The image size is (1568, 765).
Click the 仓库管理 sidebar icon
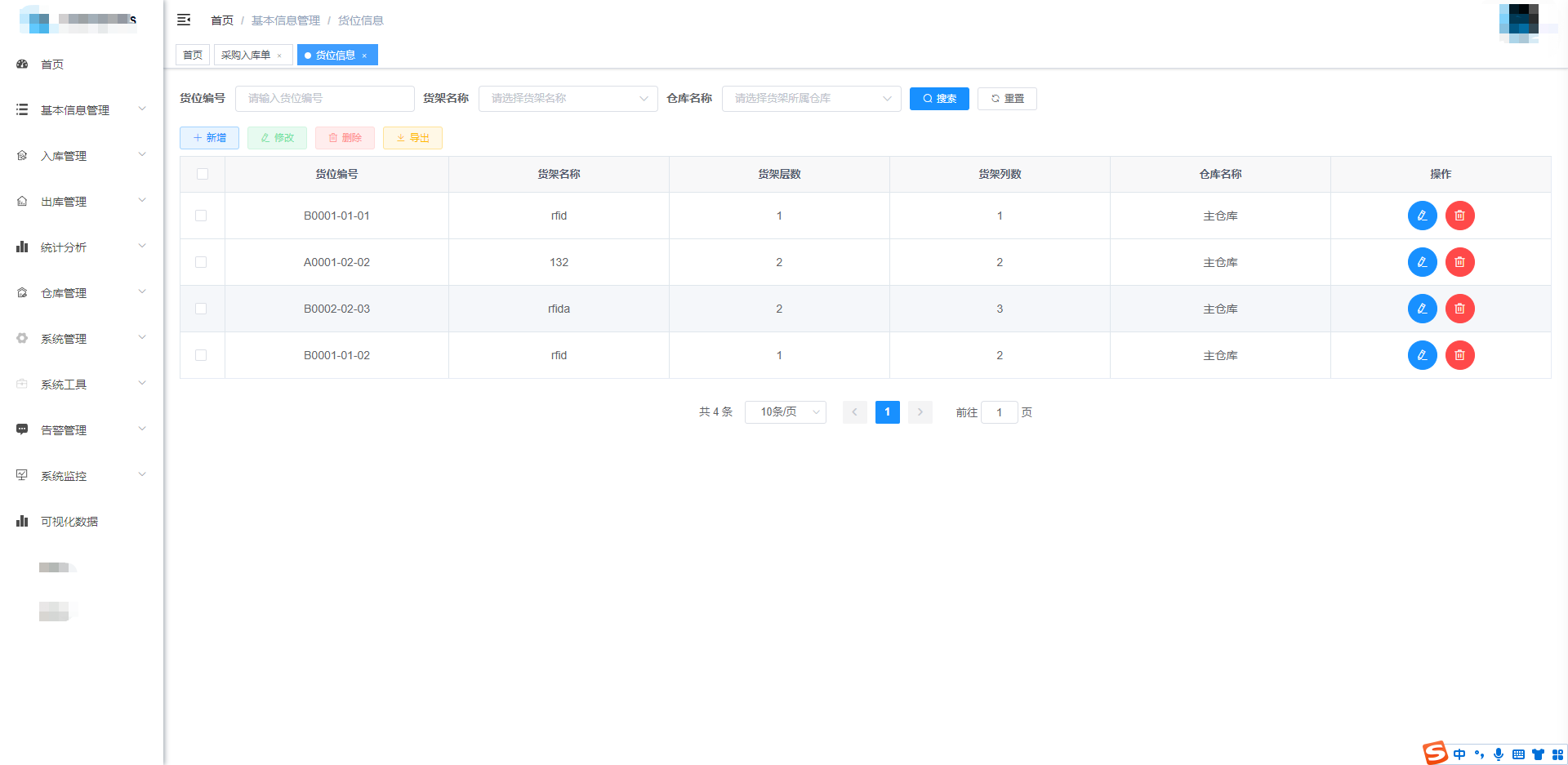coord(22,292)
